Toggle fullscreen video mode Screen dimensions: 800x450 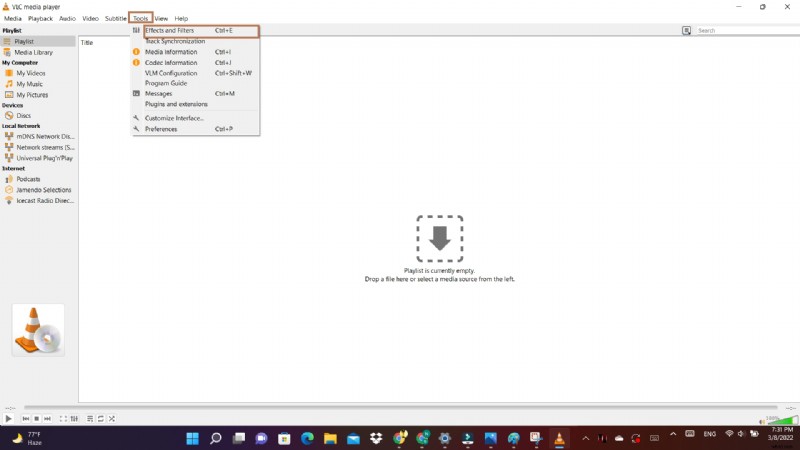tap(62, 418)
